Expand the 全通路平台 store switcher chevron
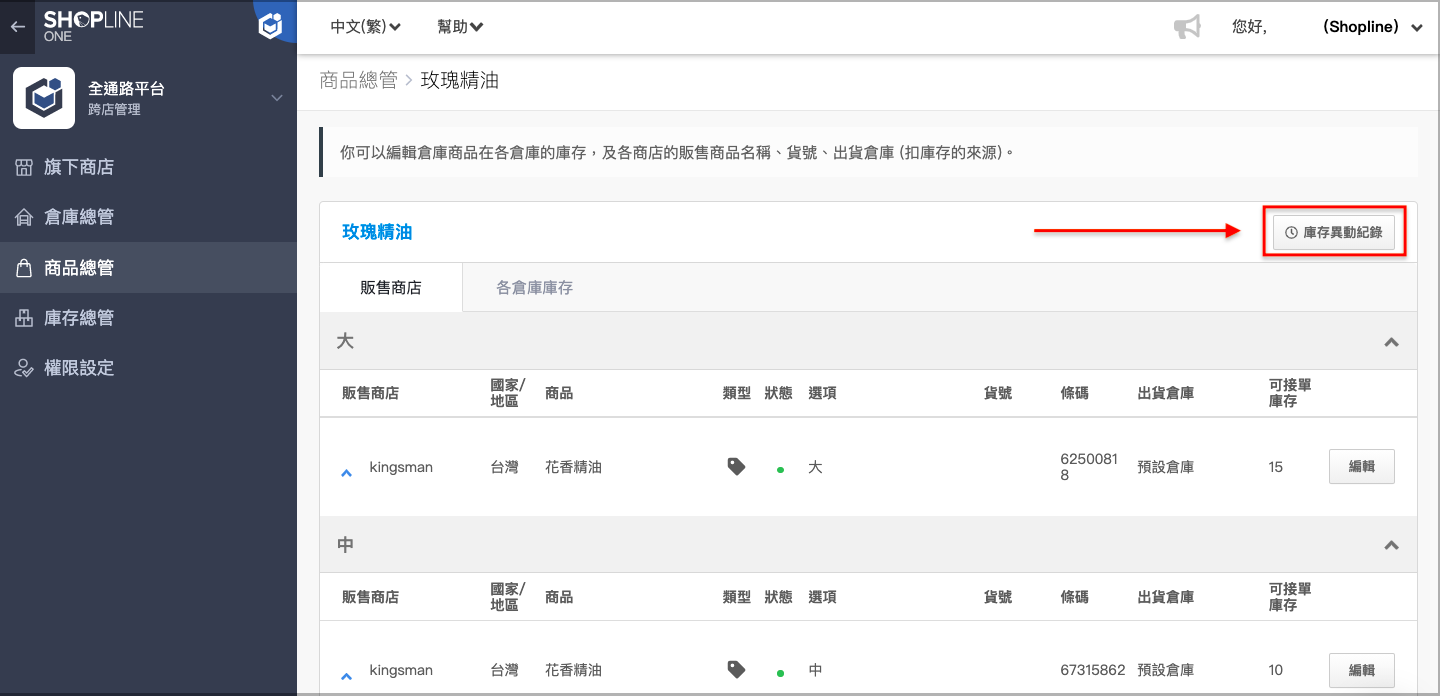 (277, 98)
